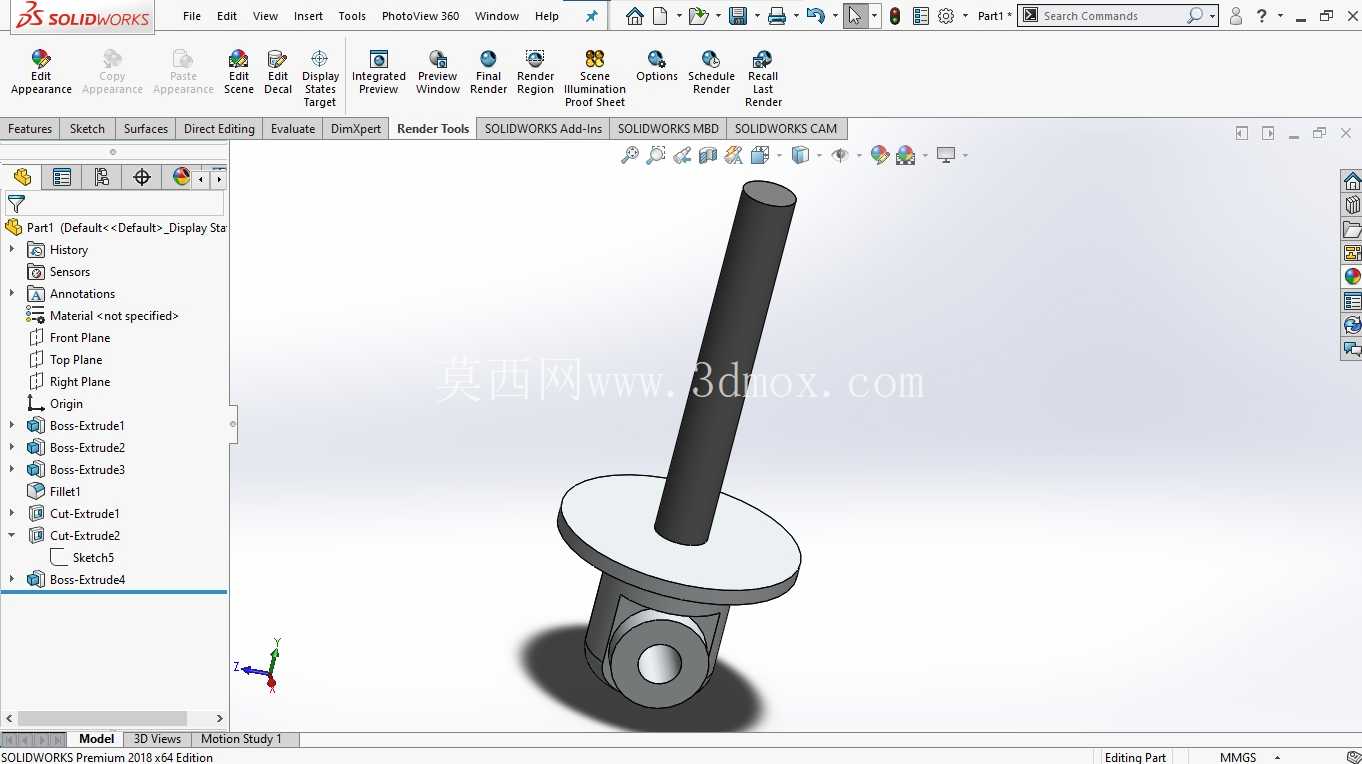Open the Display Style cube icon
The width and height of the screenshot is (1362, 764).
[800, 155]
